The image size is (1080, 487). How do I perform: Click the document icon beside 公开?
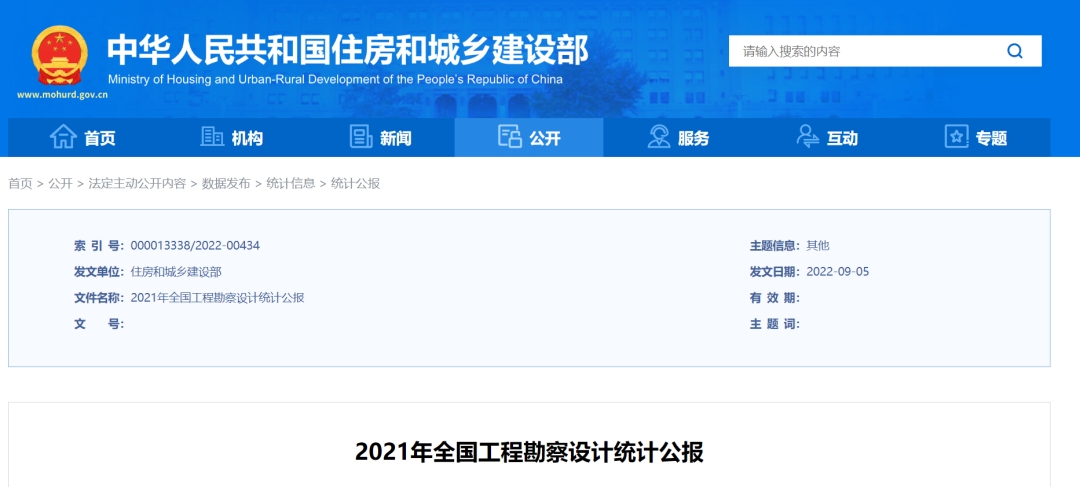click(510, 137)
